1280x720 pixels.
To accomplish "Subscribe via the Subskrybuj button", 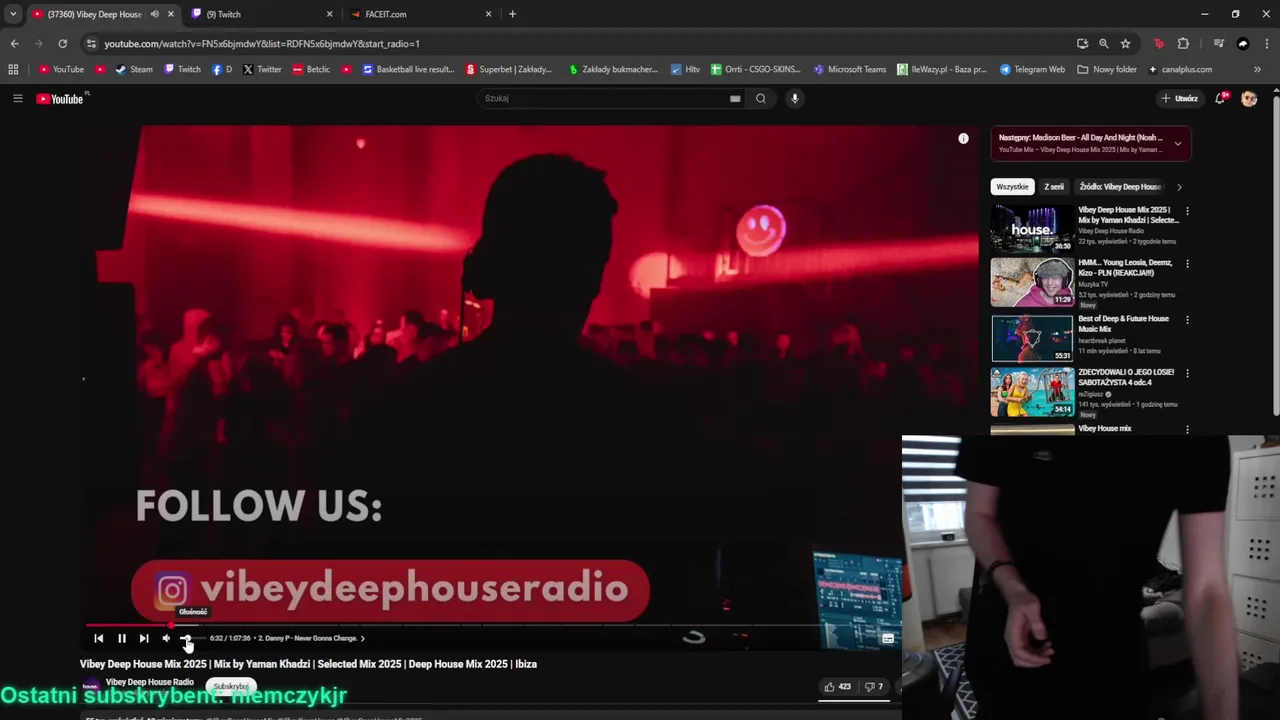I will 231,686.
